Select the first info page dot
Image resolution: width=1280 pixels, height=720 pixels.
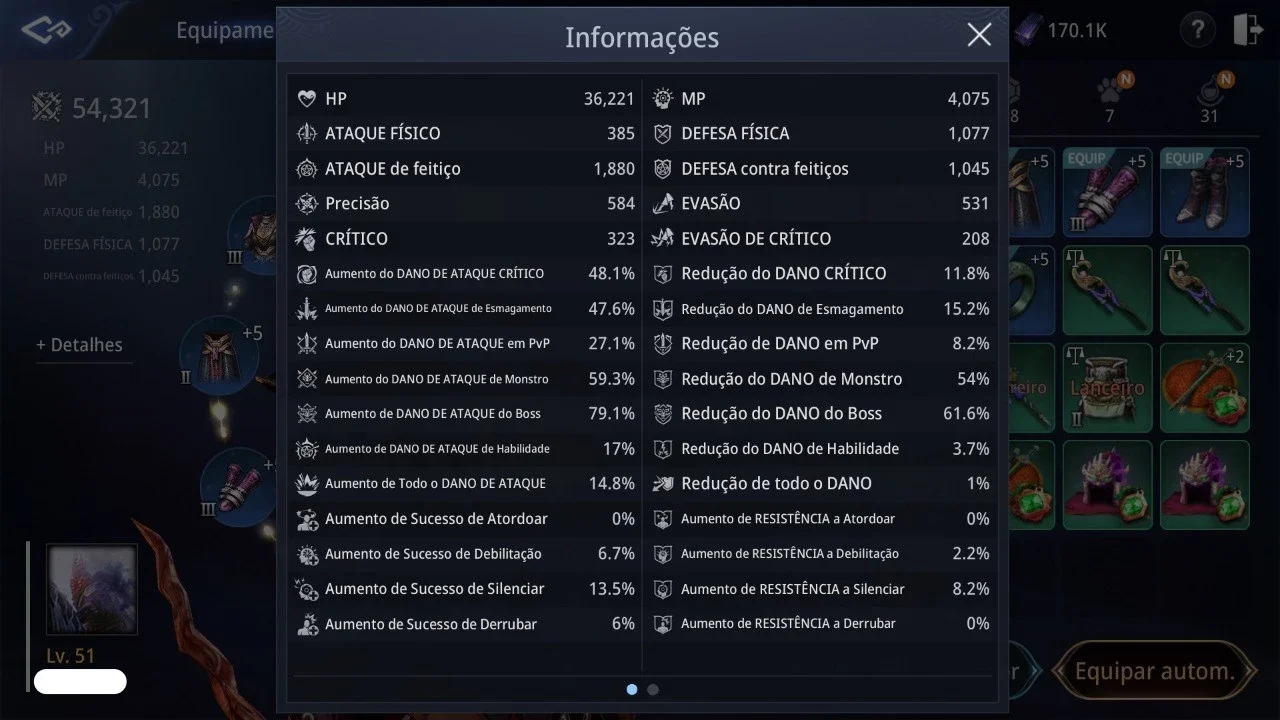[x=631, y=689]
